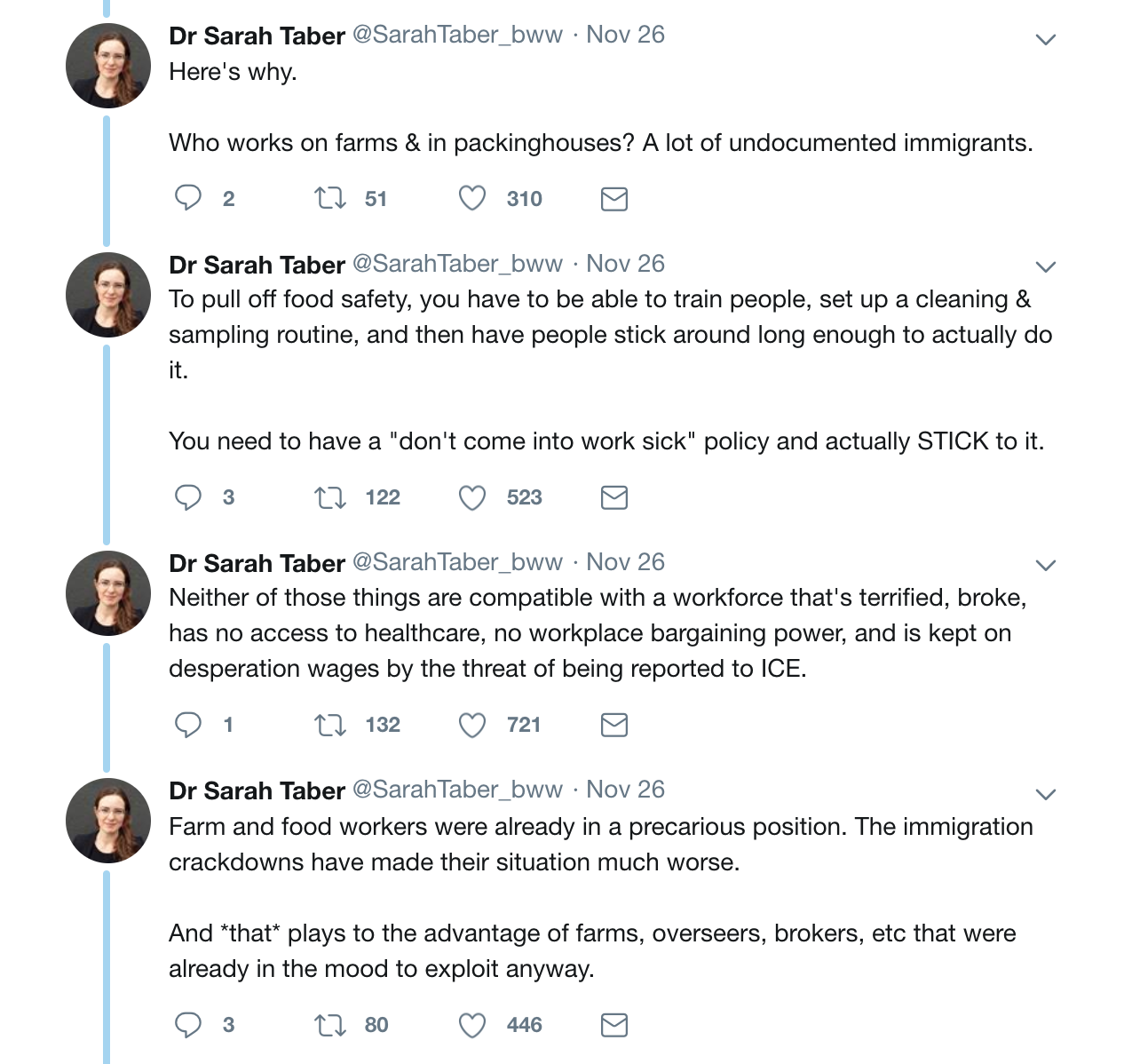Open the @SarahTaber_bww handle on the first tweet
Screen dimensions: 1124x1064
pyautogui.click(x=457, y=35)
